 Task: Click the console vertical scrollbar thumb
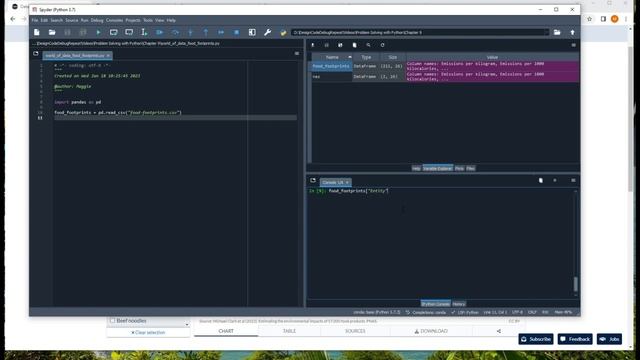(576, 284)
